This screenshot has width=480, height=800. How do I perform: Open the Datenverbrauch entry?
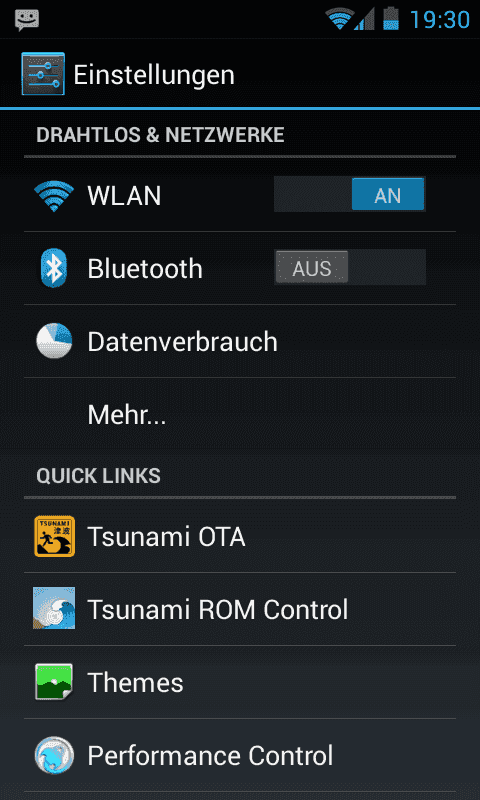240,342
